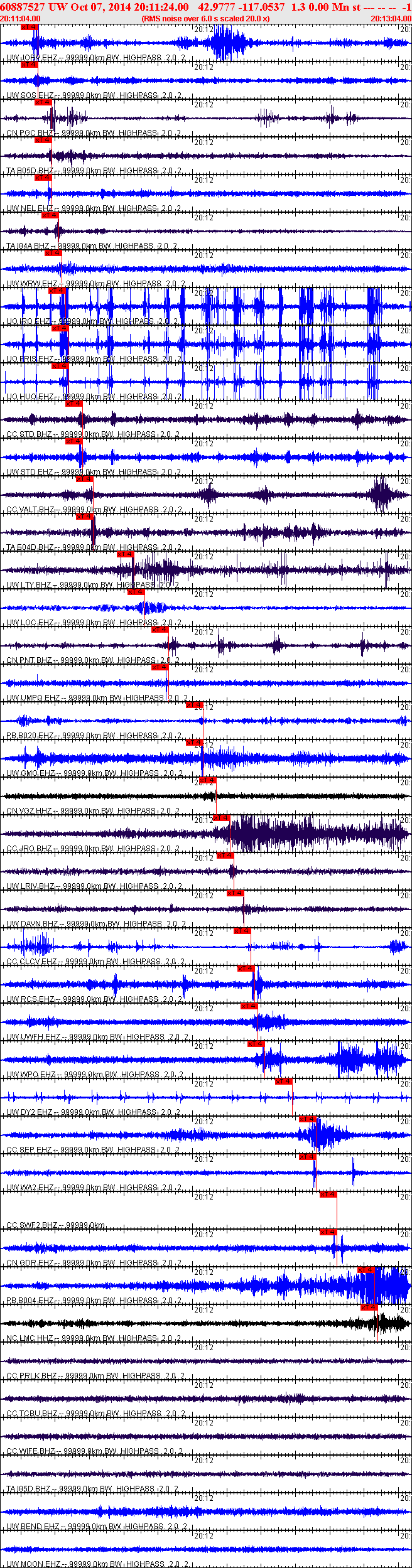
Task: Select the red pick flag on PB B004 trace
Action: point(366,1270)
